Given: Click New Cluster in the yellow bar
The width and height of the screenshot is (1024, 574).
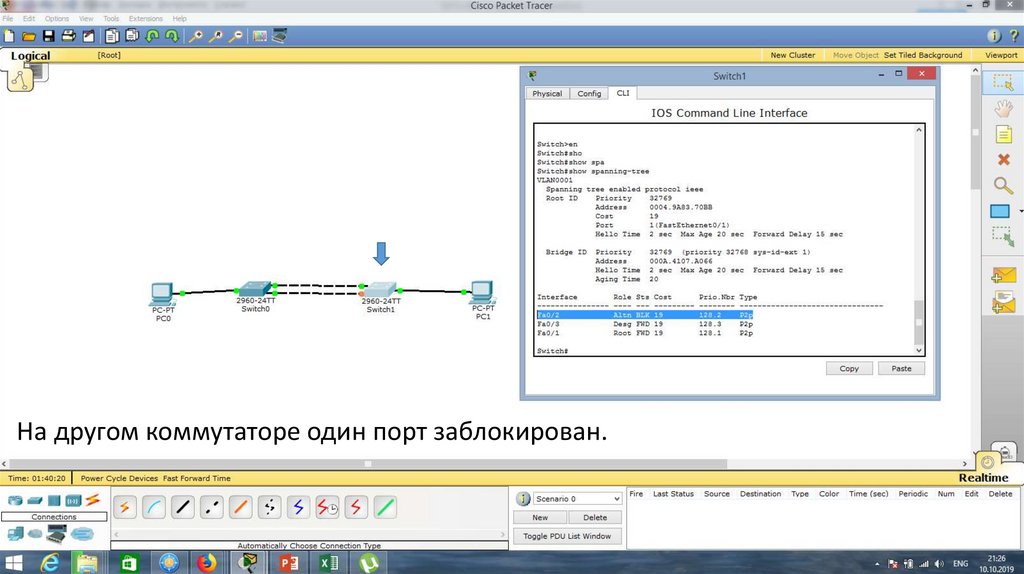Looking at the screenshot, I should 793,56.
